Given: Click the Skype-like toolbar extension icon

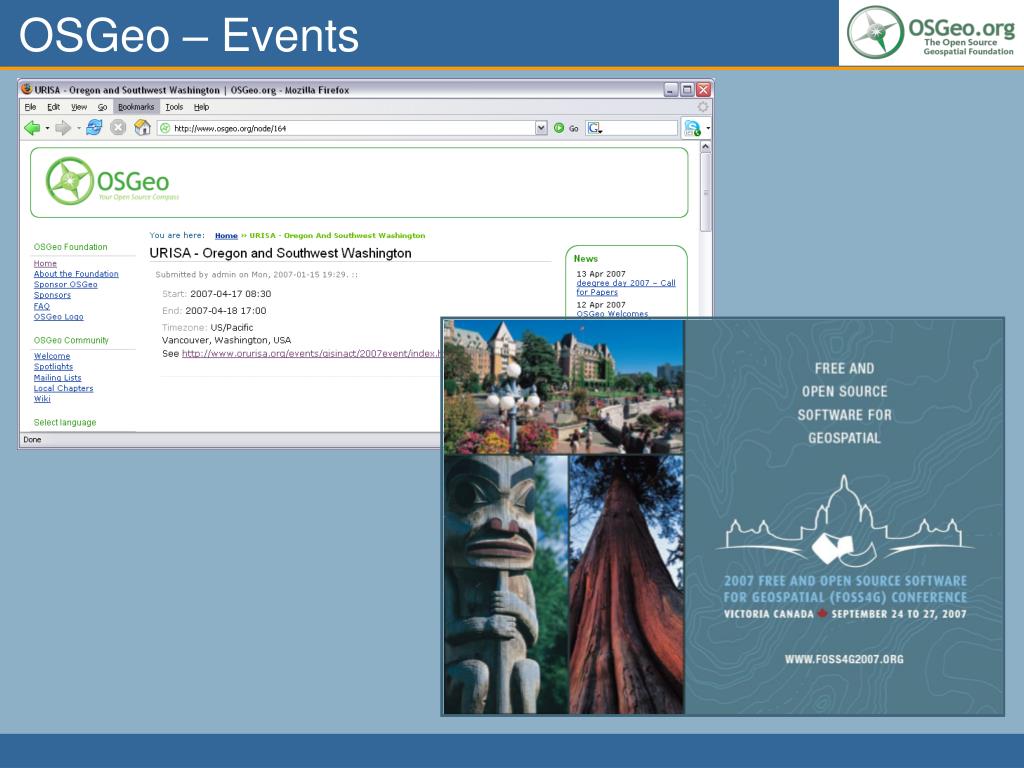Looking at the screenshot, I should pyautogui.click(x=692, y=128).
